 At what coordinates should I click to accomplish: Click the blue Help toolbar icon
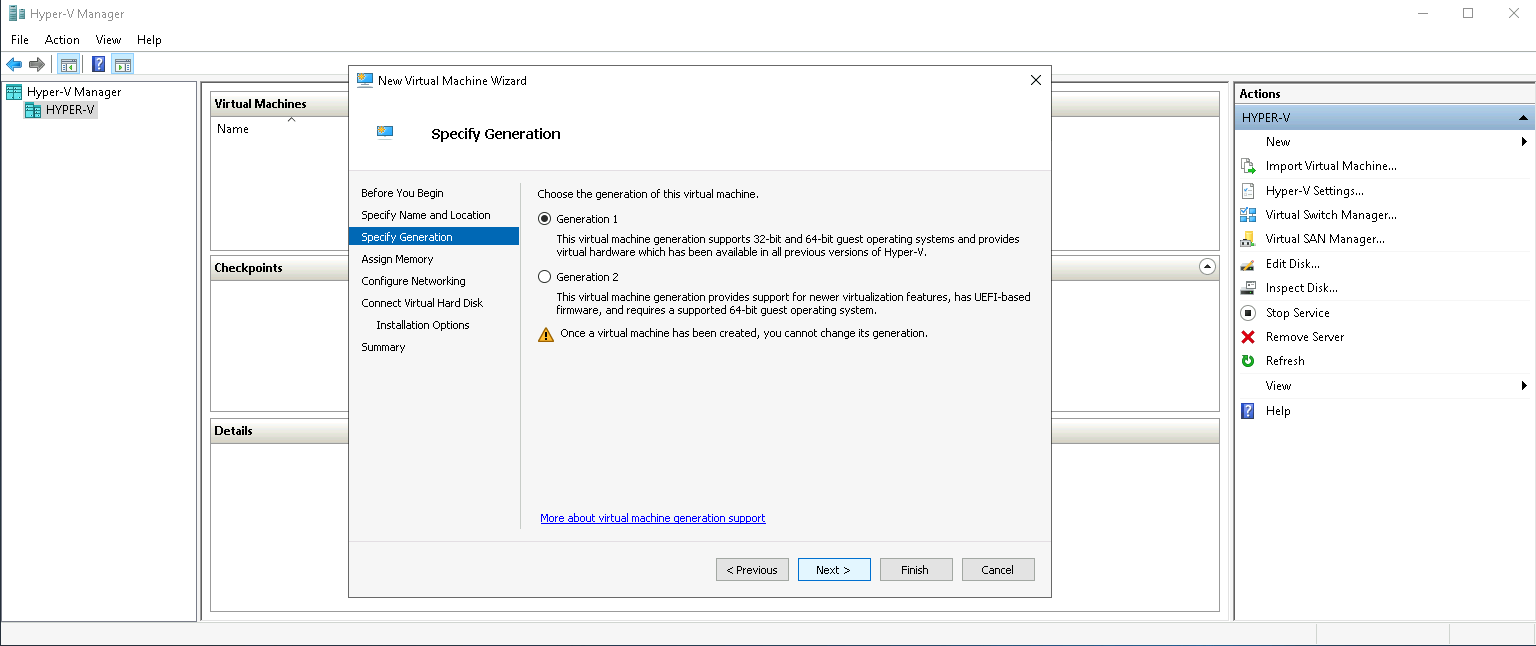pyautogui.click(x=99, y=65)
